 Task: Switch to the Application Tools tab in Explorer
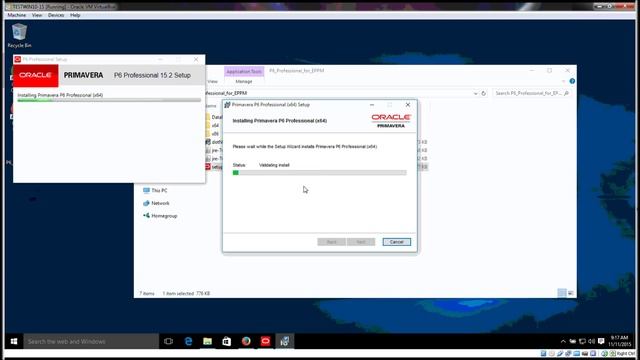click(x=244, y=71)
